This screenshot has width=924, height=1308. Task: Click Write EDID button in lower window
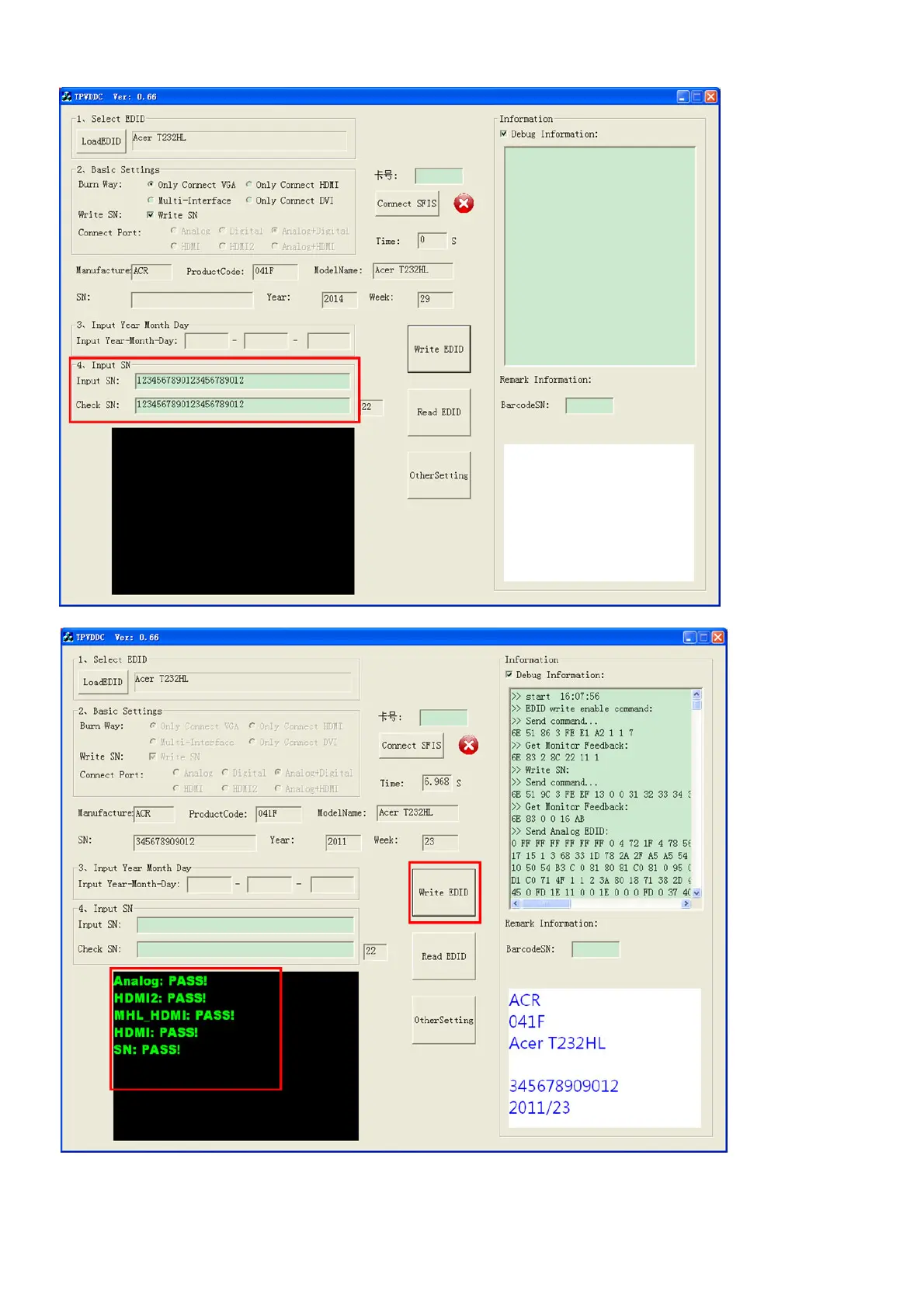(x=443, y=892)
